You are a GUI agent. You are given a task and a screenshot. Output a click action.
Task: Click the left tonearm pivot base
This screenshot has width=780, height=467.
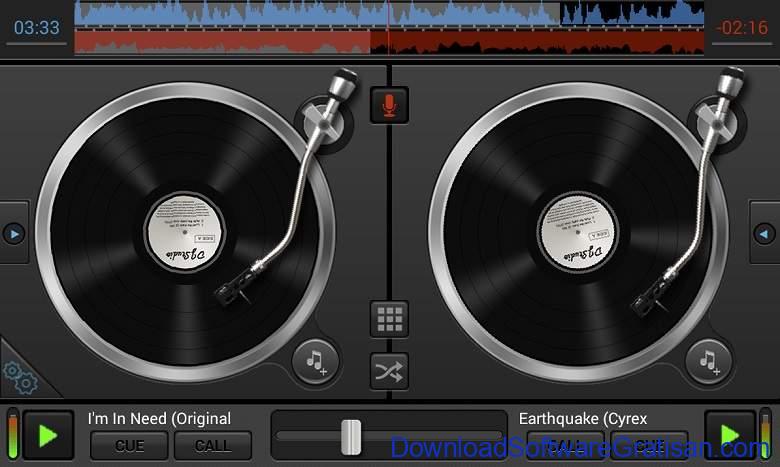[324, 123]
